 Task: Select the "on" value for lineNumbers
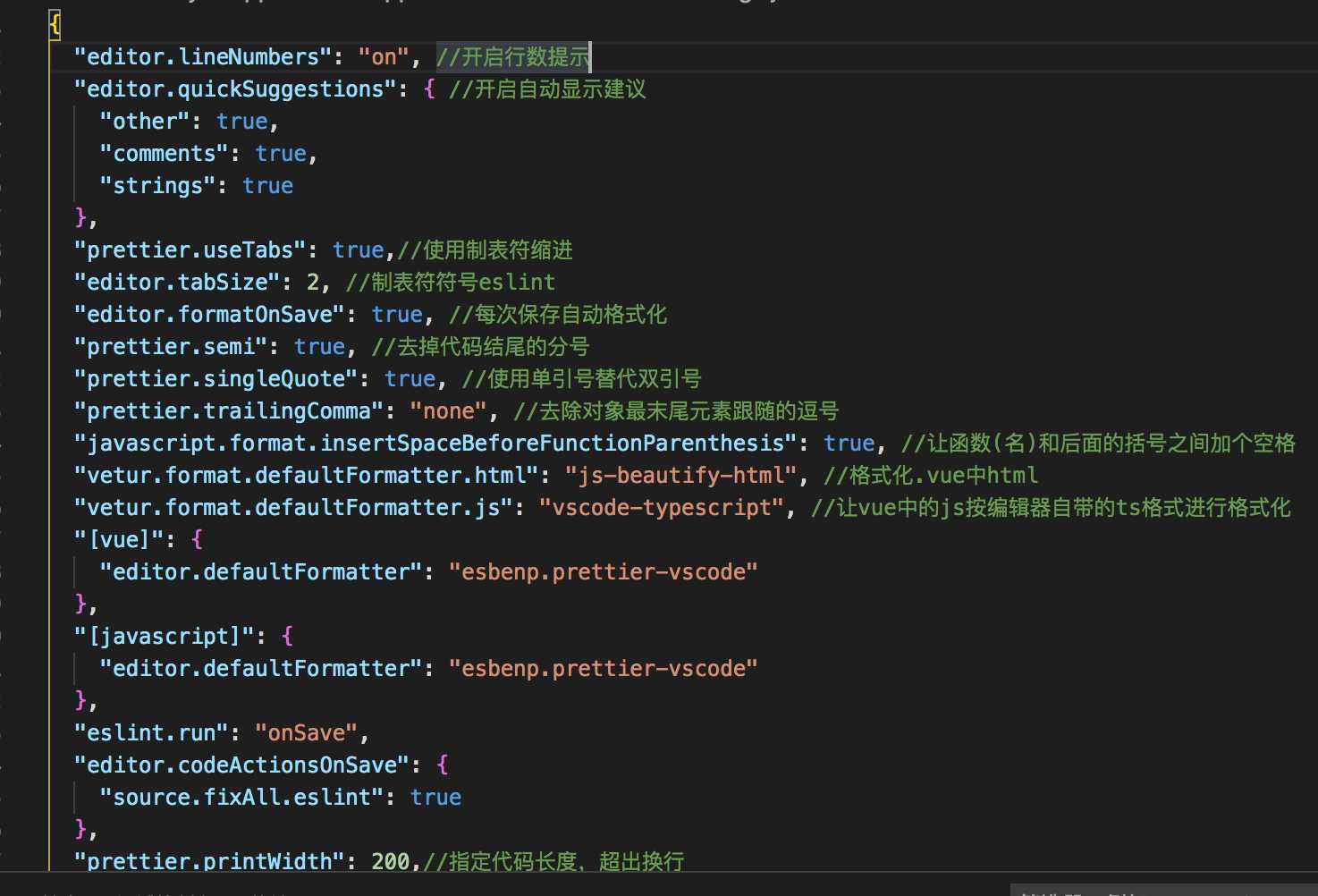(384, 57)
